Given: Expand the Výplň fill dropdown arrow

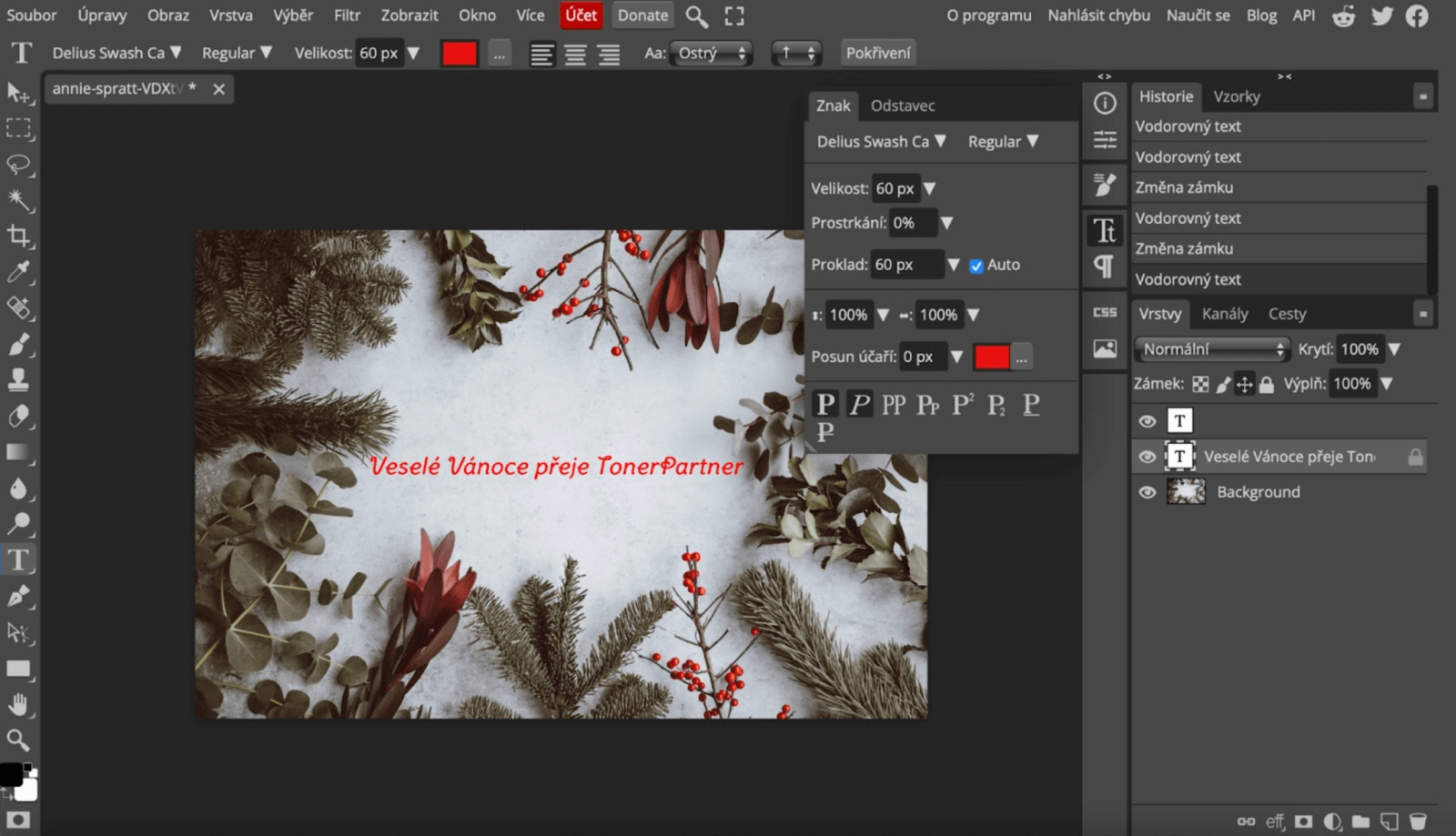Looking at the screenshot, I should pyautogui.click(x=1387, y=384).
